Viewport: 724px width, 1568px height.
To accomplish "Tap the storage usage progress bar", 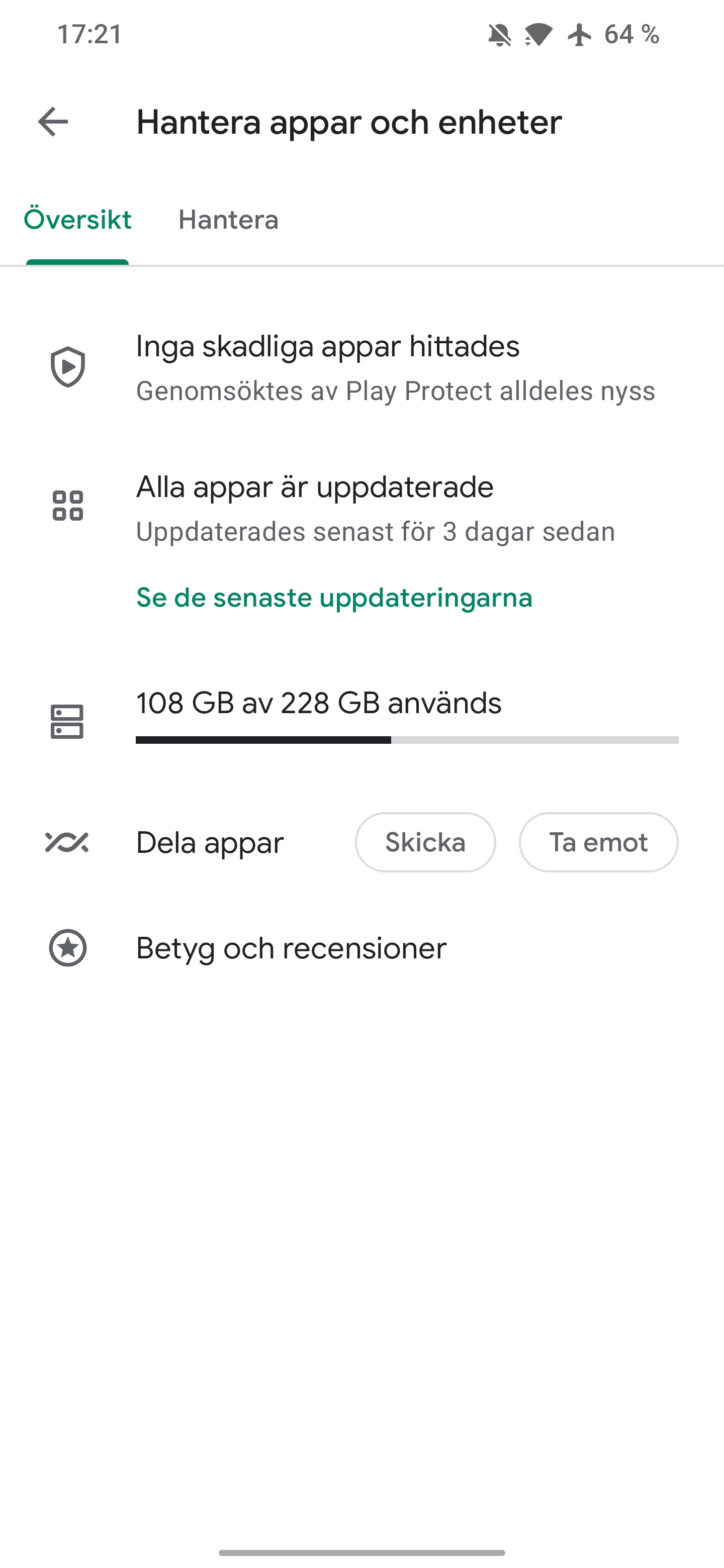I will 407,740.
